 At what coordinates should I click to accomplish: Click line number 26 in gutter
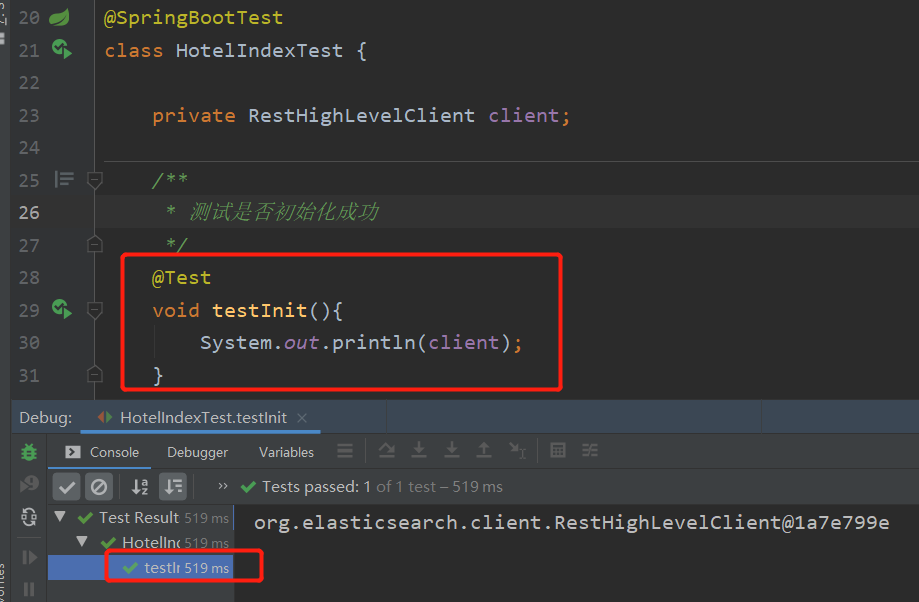click(x=29, y=212)
